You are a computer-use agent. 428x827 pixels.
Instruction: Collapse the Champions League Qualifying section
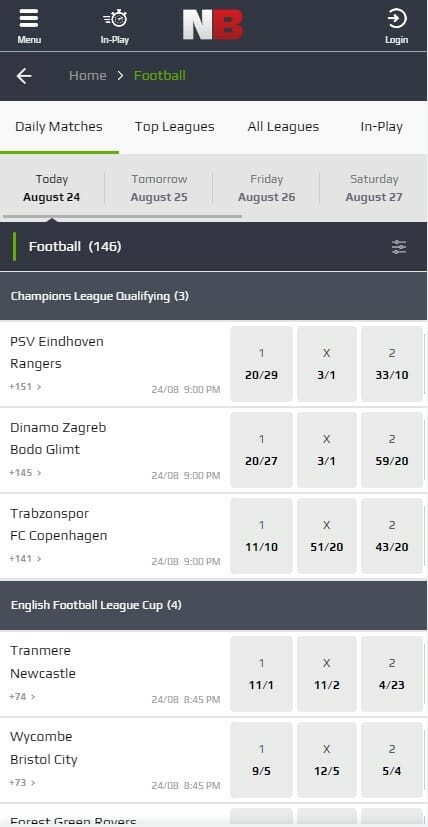click(213, 296)
